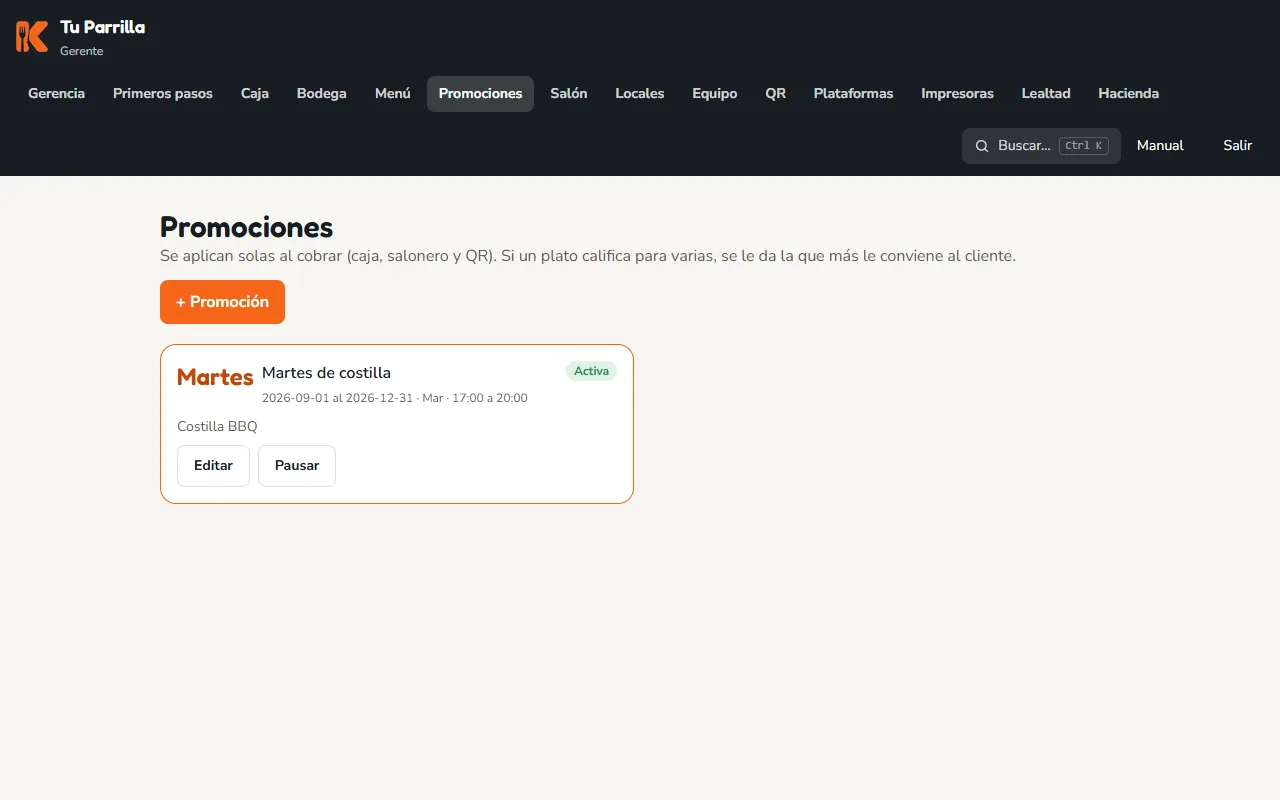Switch to the Bodega tab
This screenshot has height=800, width=1280.
coord(322,94)
